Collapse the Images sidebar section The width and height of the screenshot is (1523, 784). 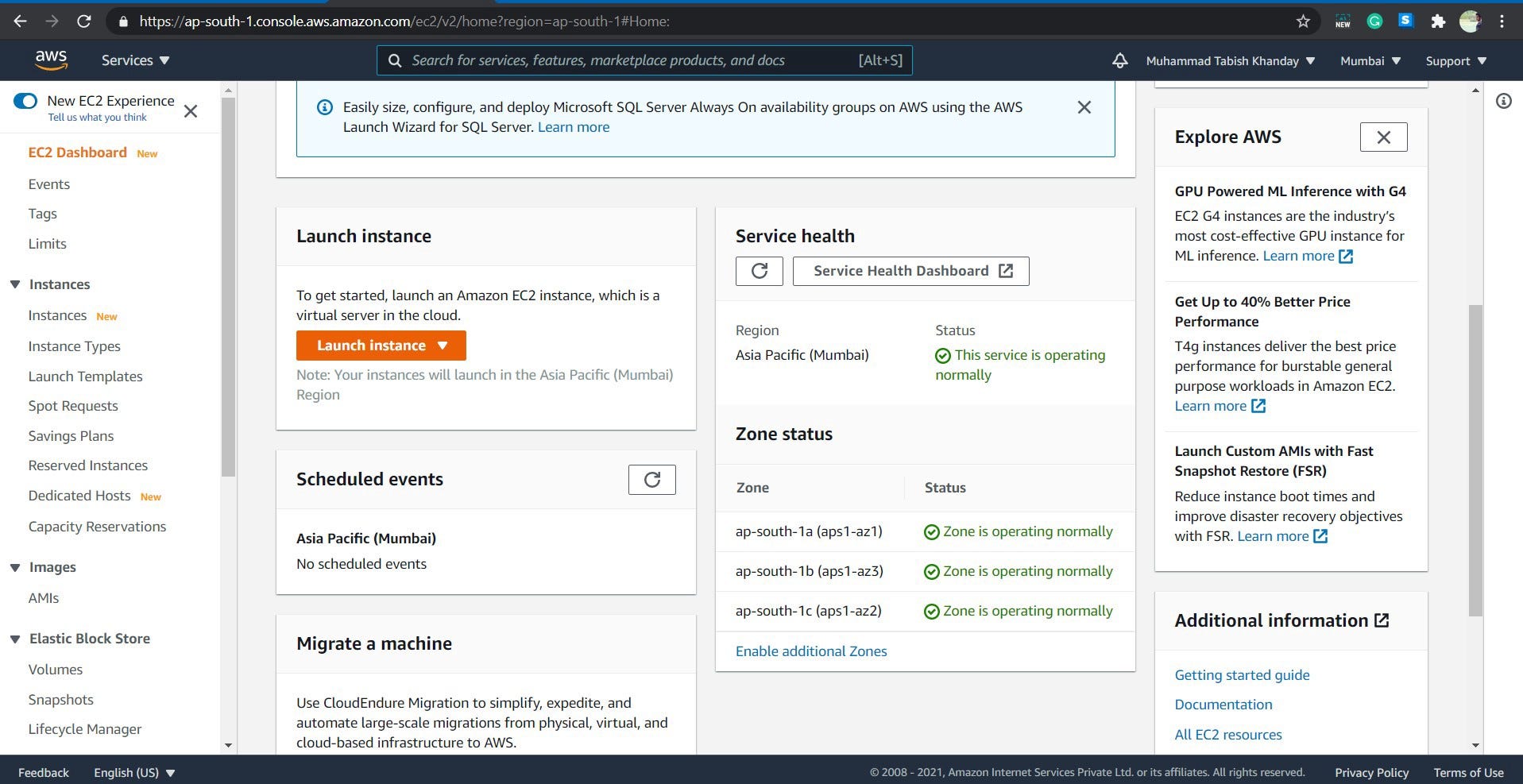click(x=15, y=567)
